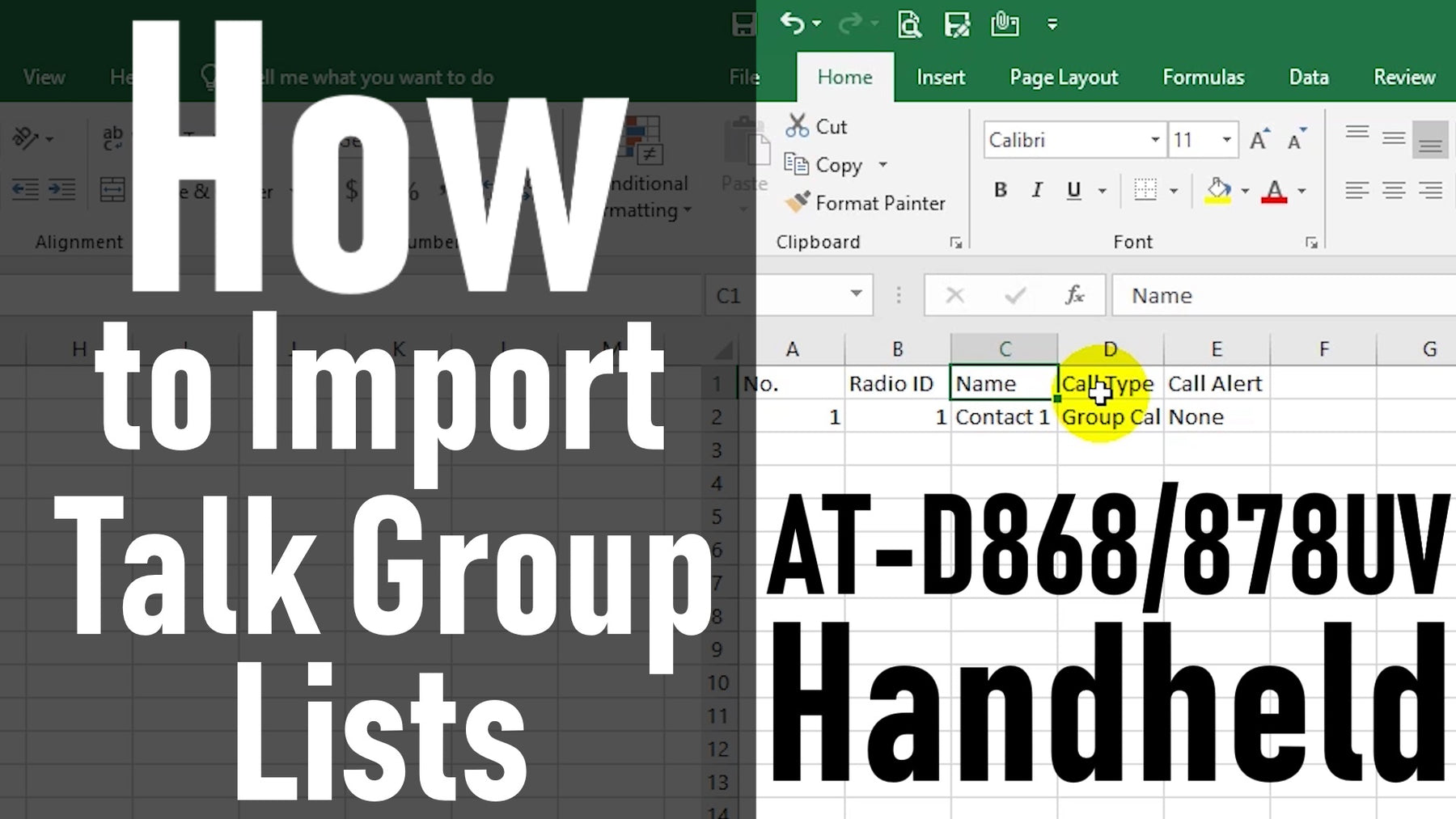Click cell C1 "Name"

pos(1004,383)
